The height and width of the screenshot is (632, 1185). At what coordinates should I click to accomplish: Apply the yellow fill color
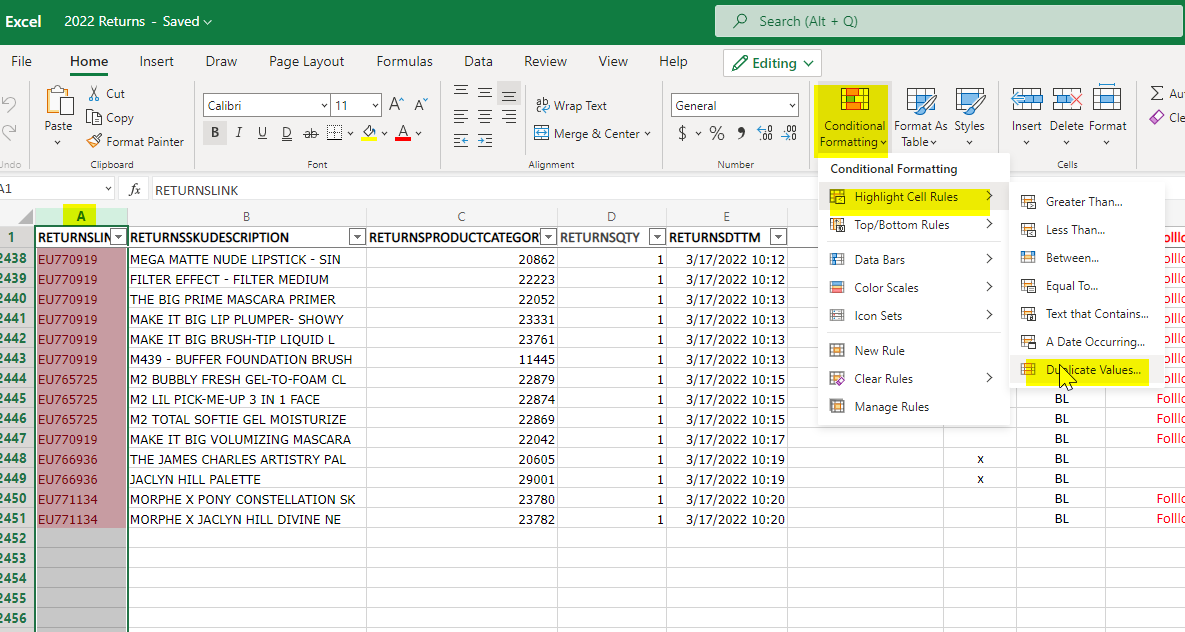click(370, 133)
